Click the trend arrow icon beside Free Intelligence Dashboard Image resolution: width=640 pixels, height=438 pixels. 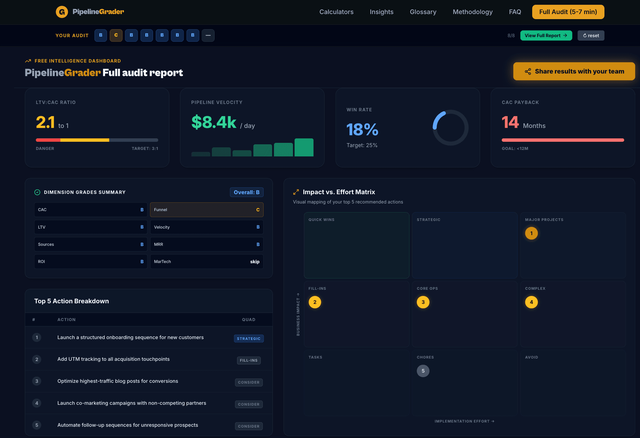pos(28,61)
